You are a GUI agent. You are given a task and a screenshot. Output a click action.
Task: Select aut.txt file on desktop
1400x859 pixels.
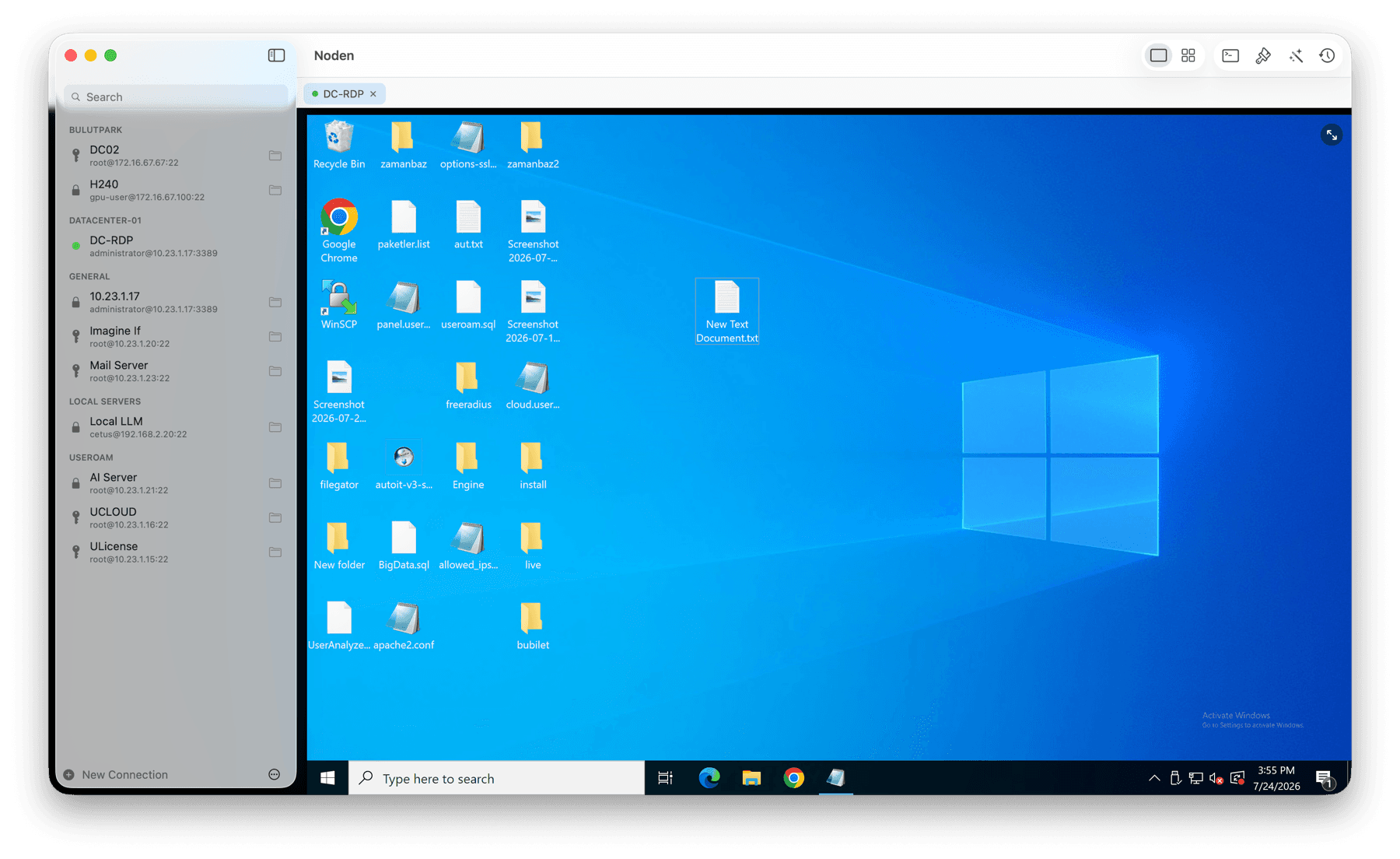468,226
